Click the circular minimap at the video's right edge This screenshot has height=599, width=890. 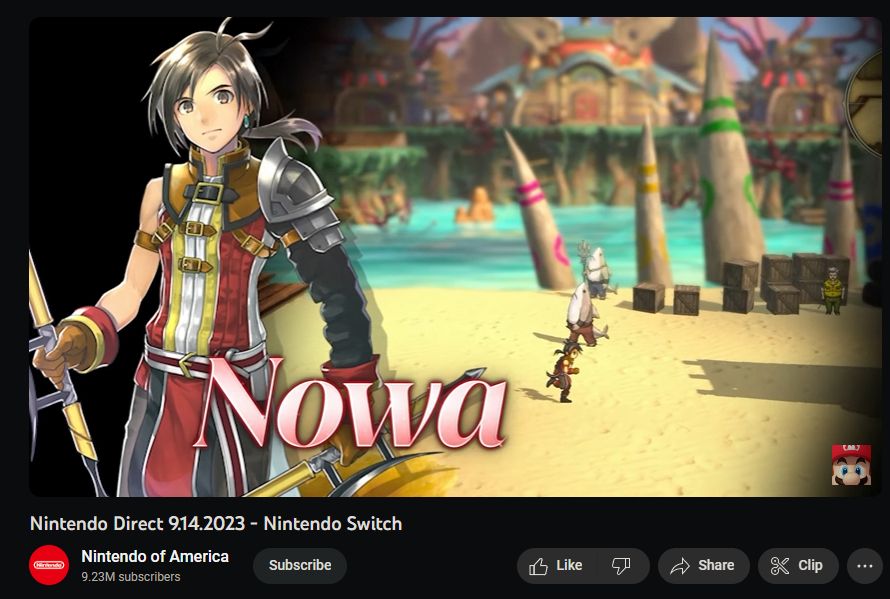click(x=864, y=101)
